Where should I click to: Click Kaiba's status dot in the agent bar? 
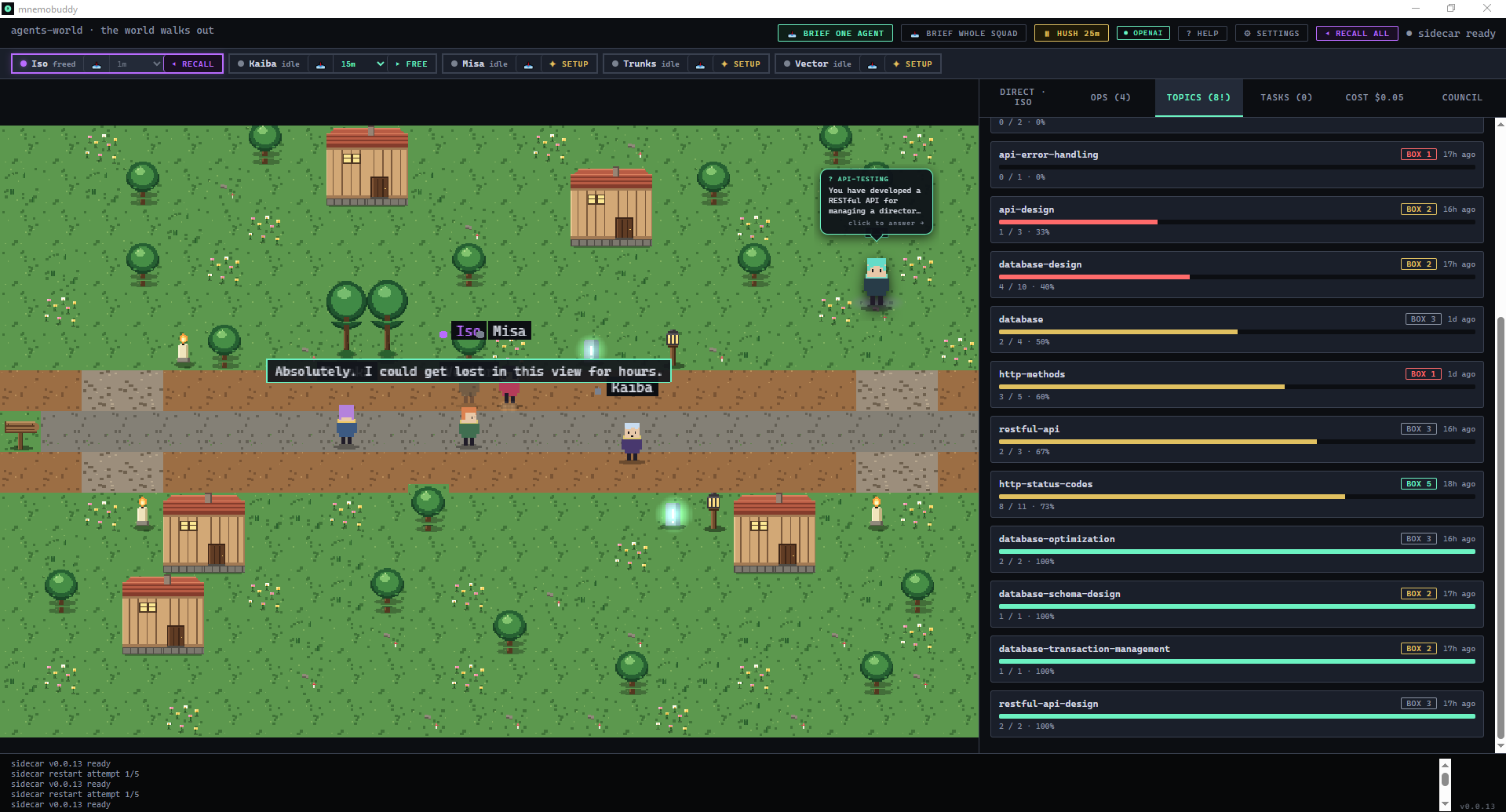241,64
